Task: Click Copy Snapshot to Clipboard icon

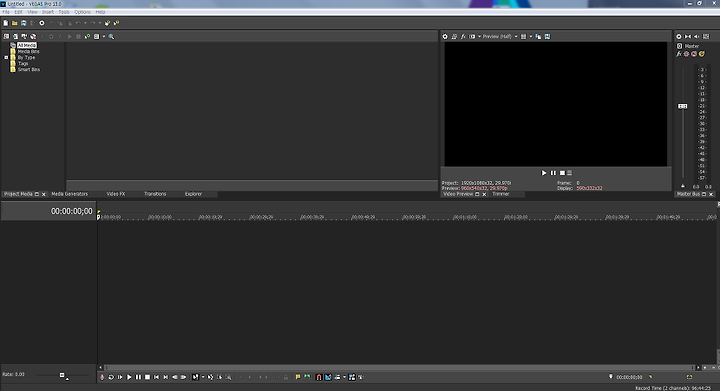Action: coord(538,36)
